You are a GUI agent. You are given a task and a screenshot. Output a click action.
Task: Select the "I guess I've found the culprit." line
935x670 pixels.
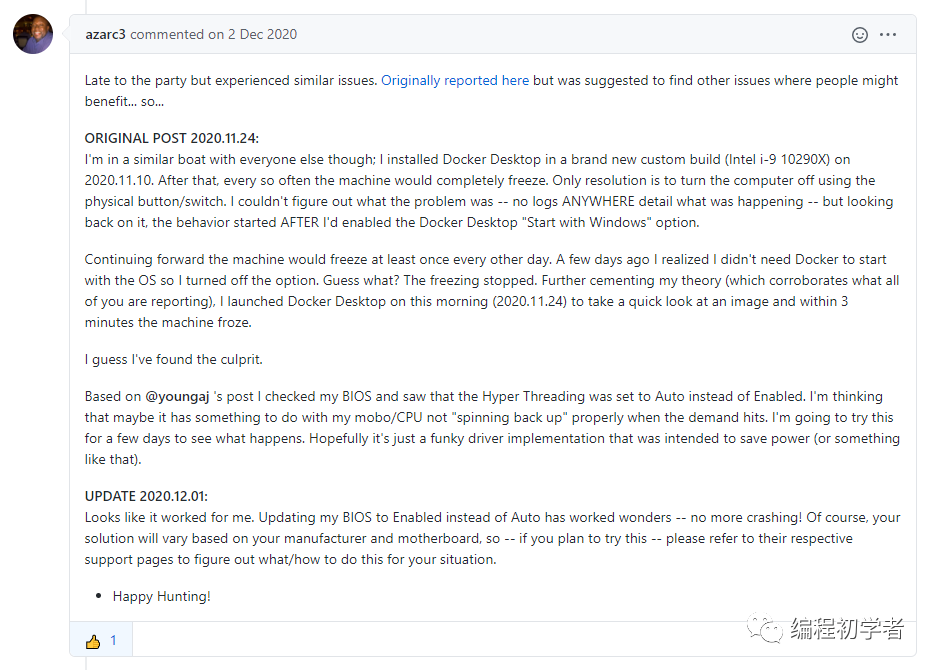point(174,359)
